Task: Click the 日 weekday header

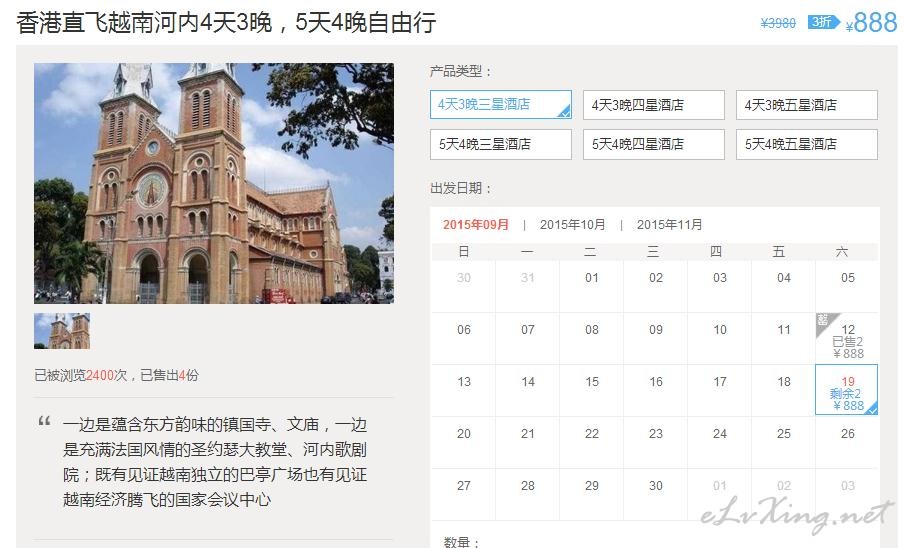Action: click(x=463, y=252)
